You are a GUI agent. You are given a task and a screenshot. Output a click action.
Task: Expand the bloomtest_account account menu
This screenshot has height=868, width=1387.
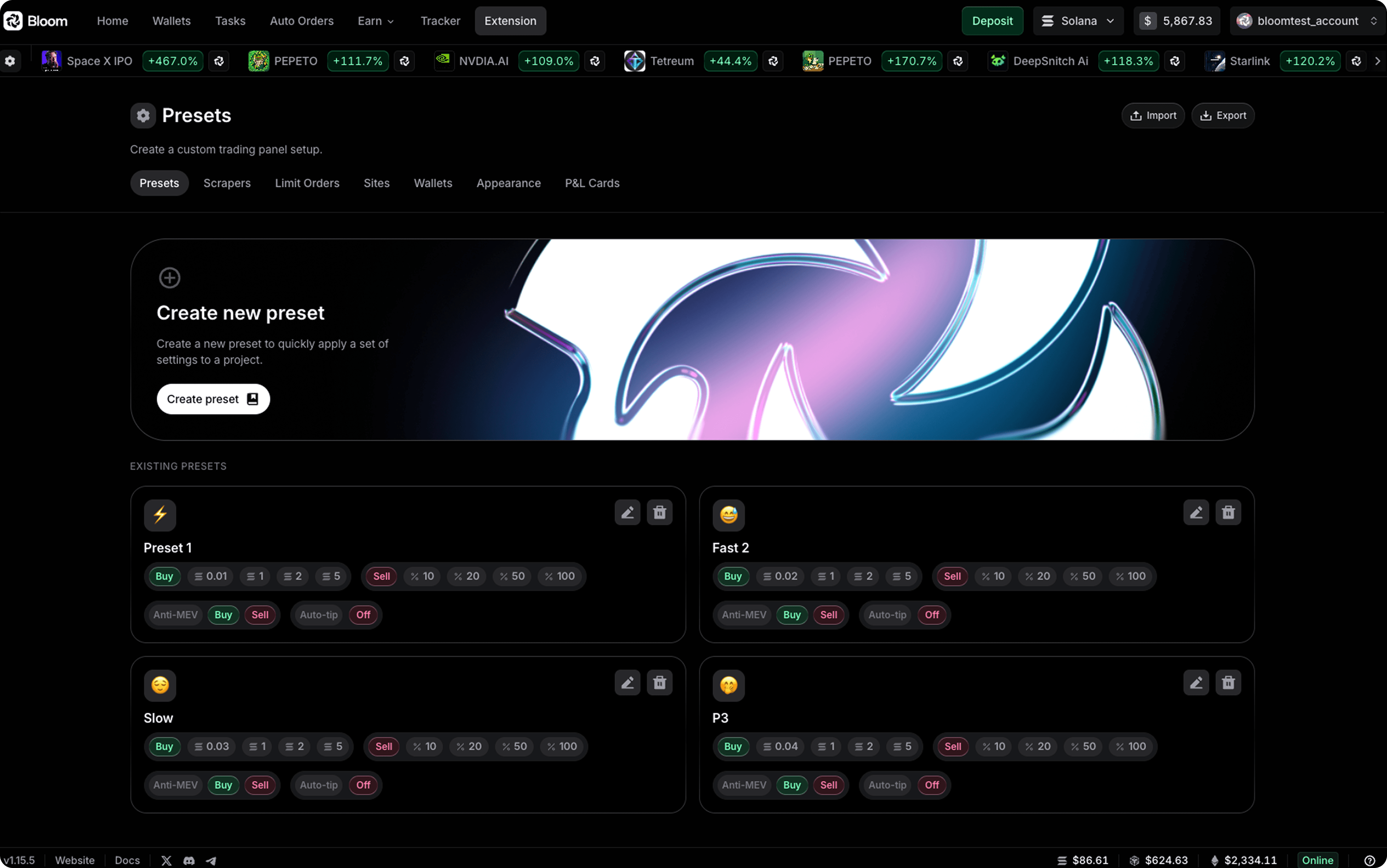tap(1307, 21)
